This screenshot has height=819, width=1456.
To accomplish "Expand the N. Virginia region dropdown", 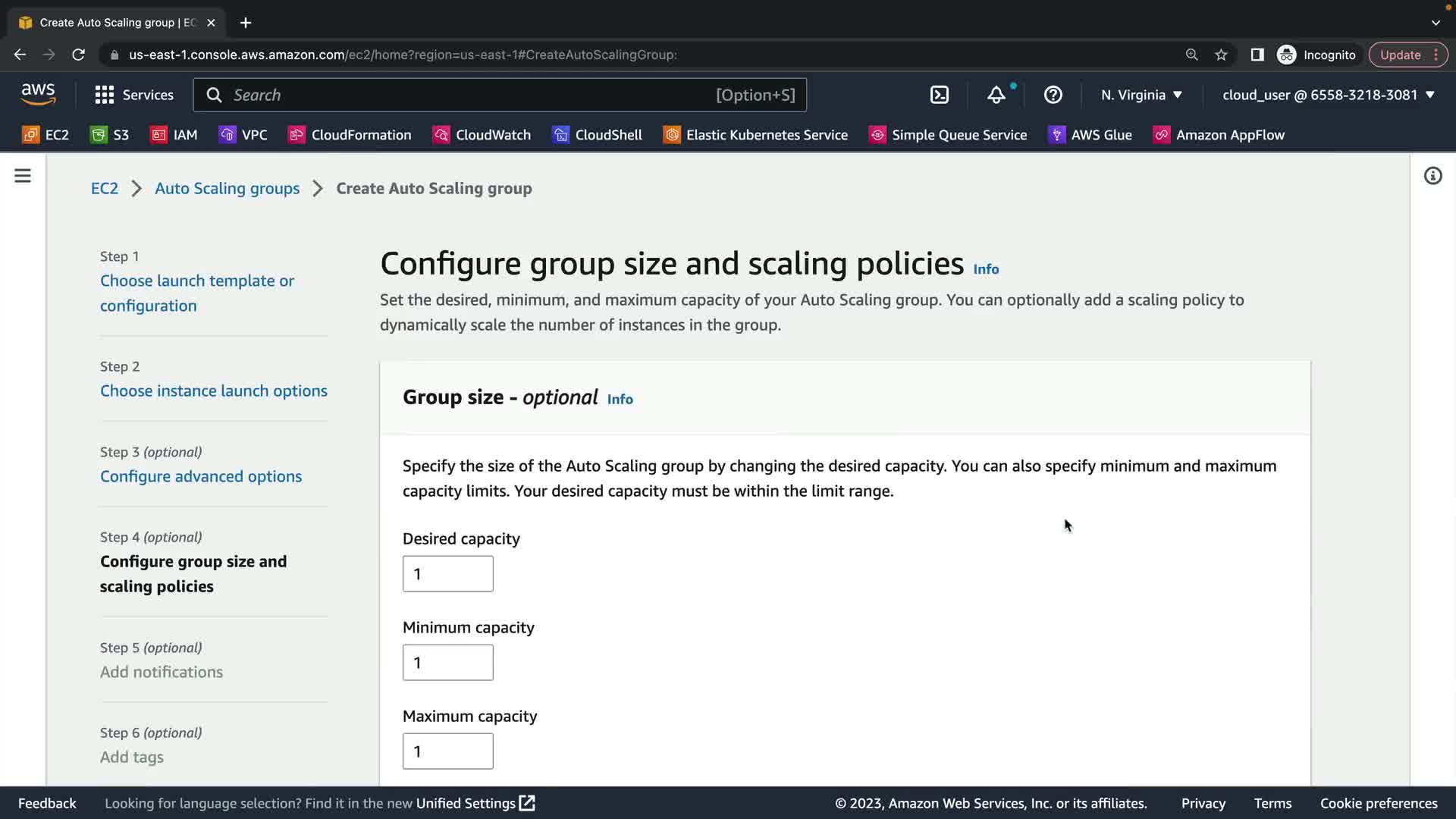I will [x=1141, y=95].
